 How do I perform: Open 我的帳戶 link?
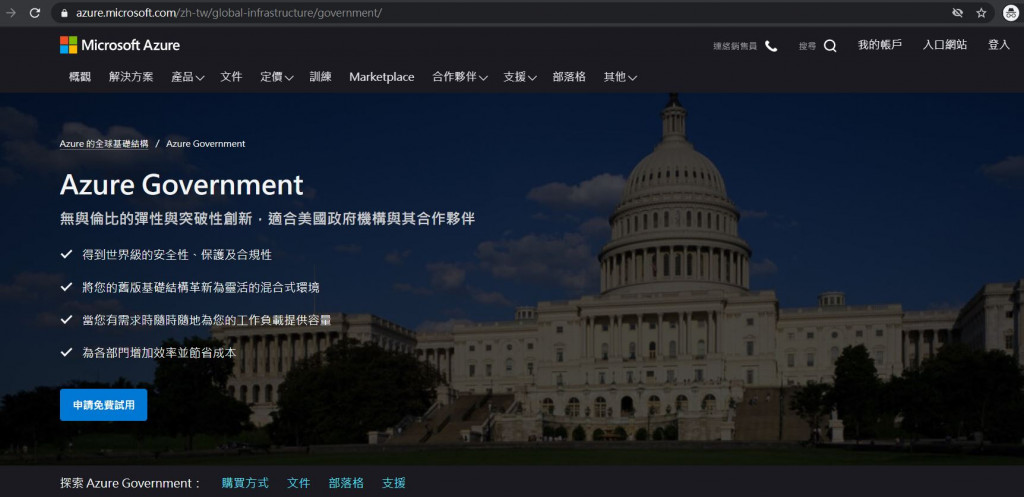tap(880, 45)
